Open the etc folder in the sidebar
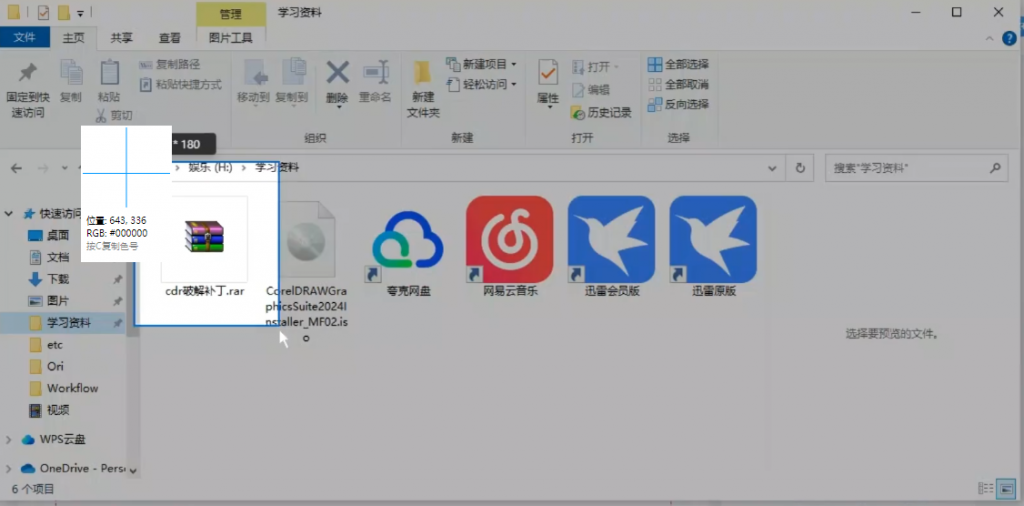Screen dimensions: 1024x506 point(47,345)
